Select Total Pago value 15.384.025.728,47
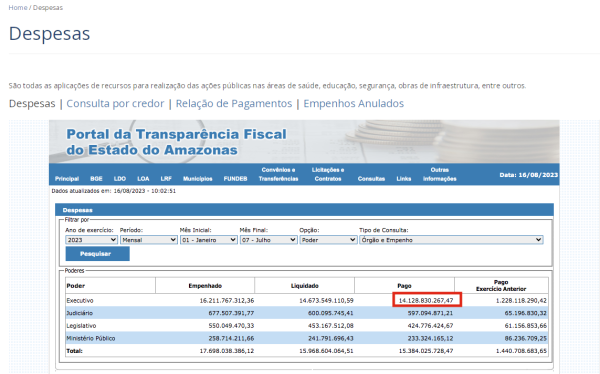 click(x=426, y=351)
